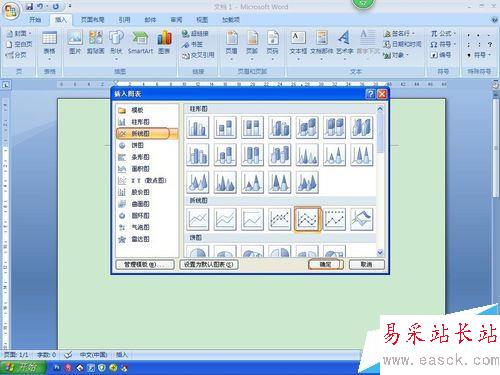Open the Footer (页脚) dropdown

coord(252,45)
